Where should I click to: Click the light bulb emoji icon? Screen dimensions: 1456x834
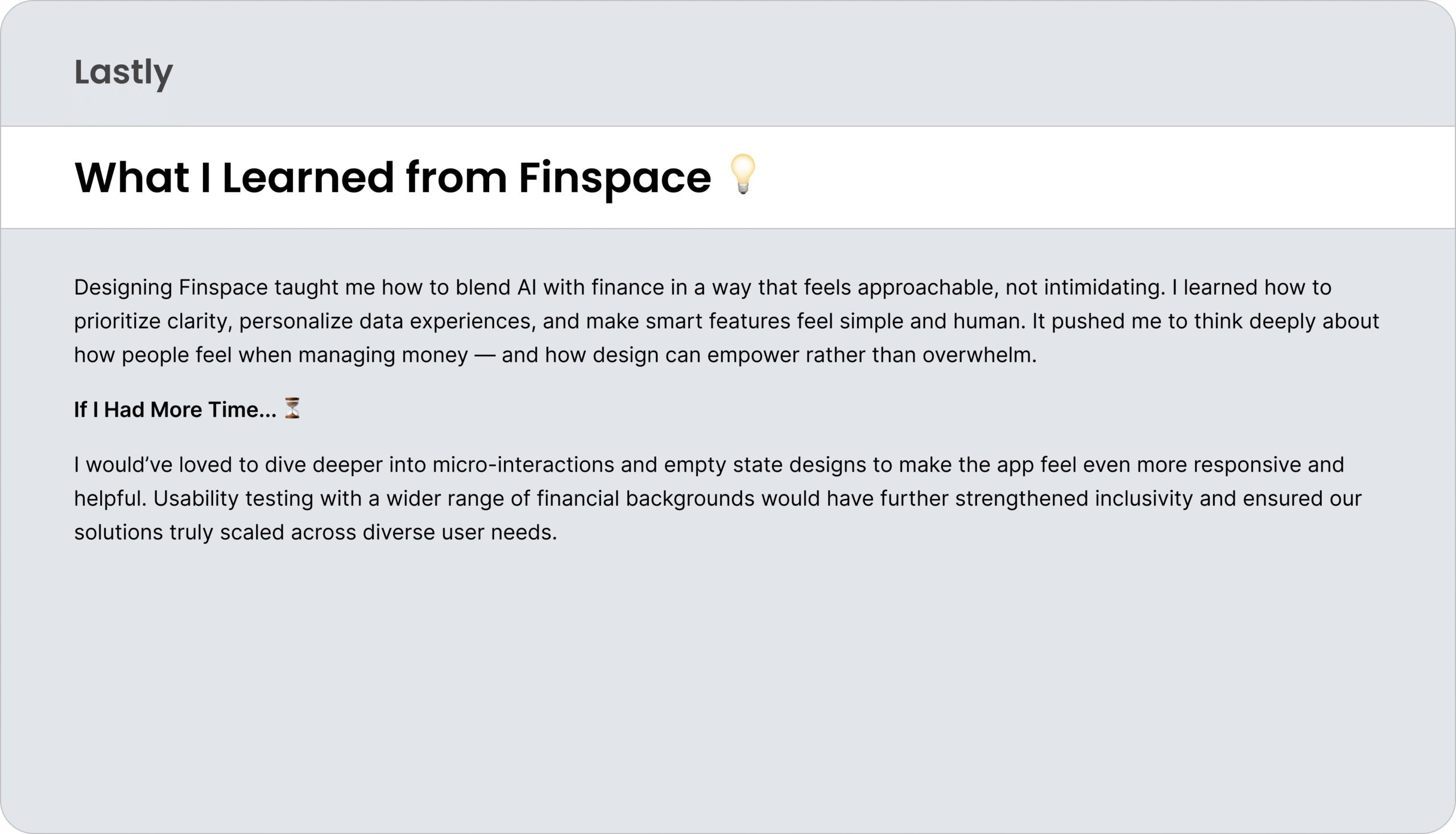(743, 174)
